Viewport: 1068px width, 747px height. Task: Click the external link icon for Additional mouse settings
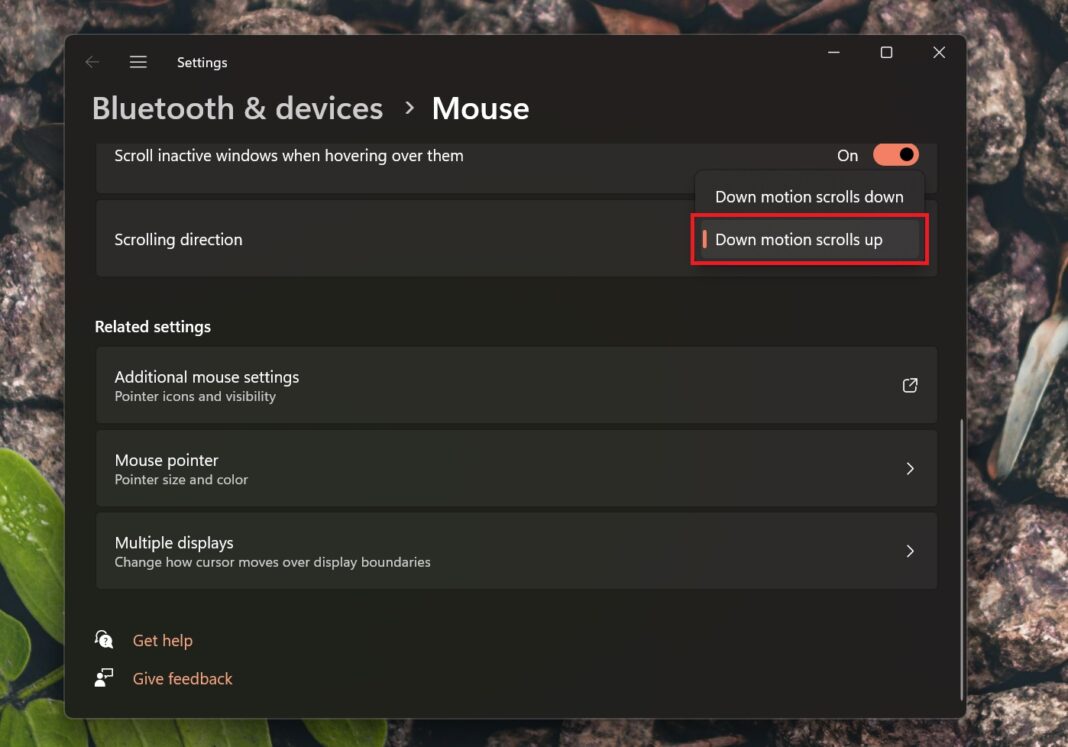[x=910, y=385]
